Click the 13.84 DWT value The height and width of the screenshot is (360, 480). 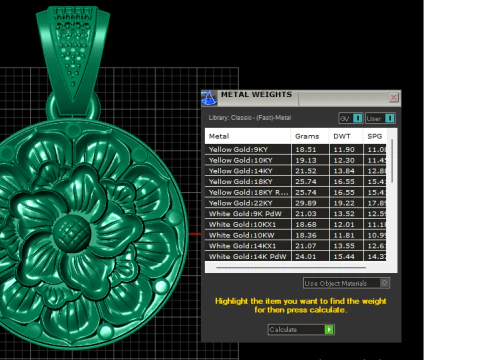tap(344, 171)
